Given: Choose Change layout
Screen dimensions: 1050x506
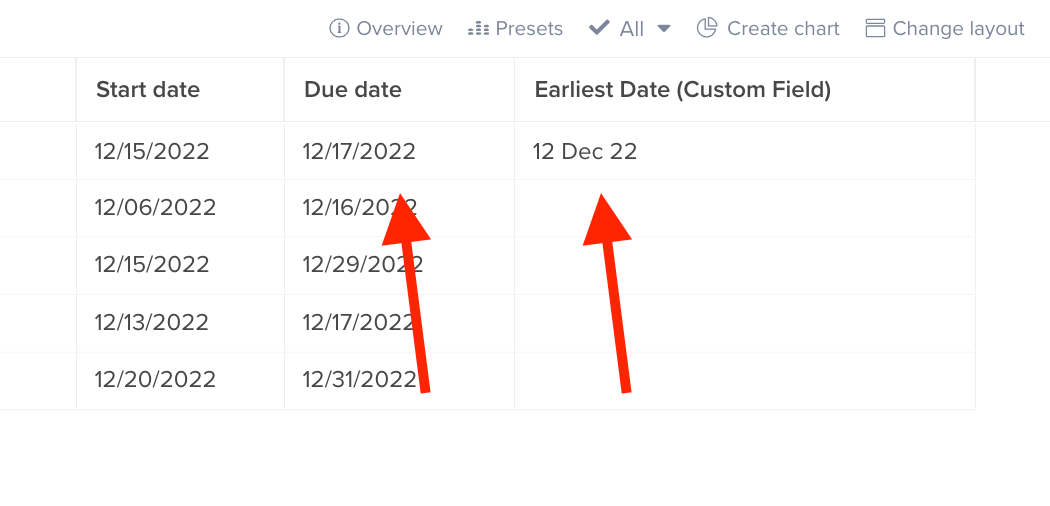Looking at the screenshot, I should 958,29.
